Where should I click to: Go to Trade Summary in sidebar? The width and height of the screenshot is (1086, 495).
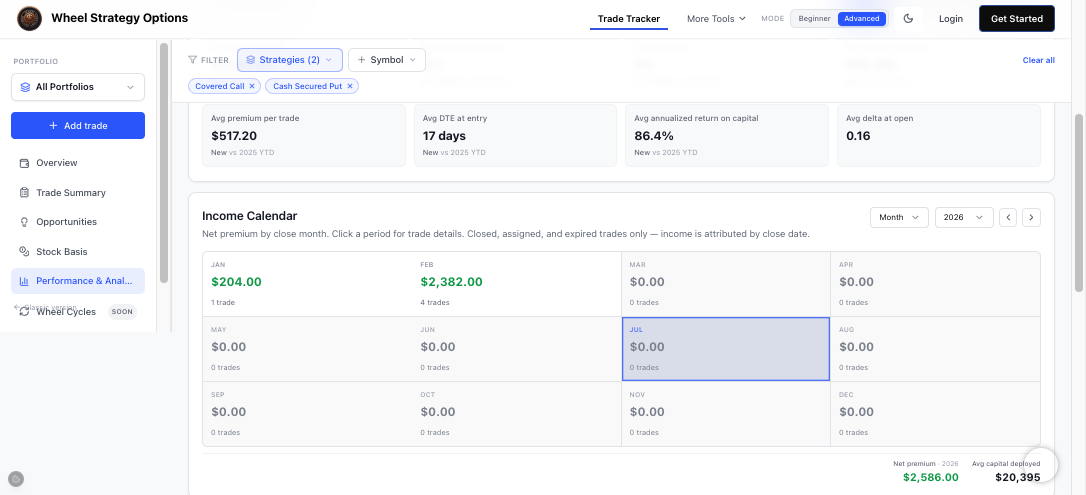pos(78,192)
